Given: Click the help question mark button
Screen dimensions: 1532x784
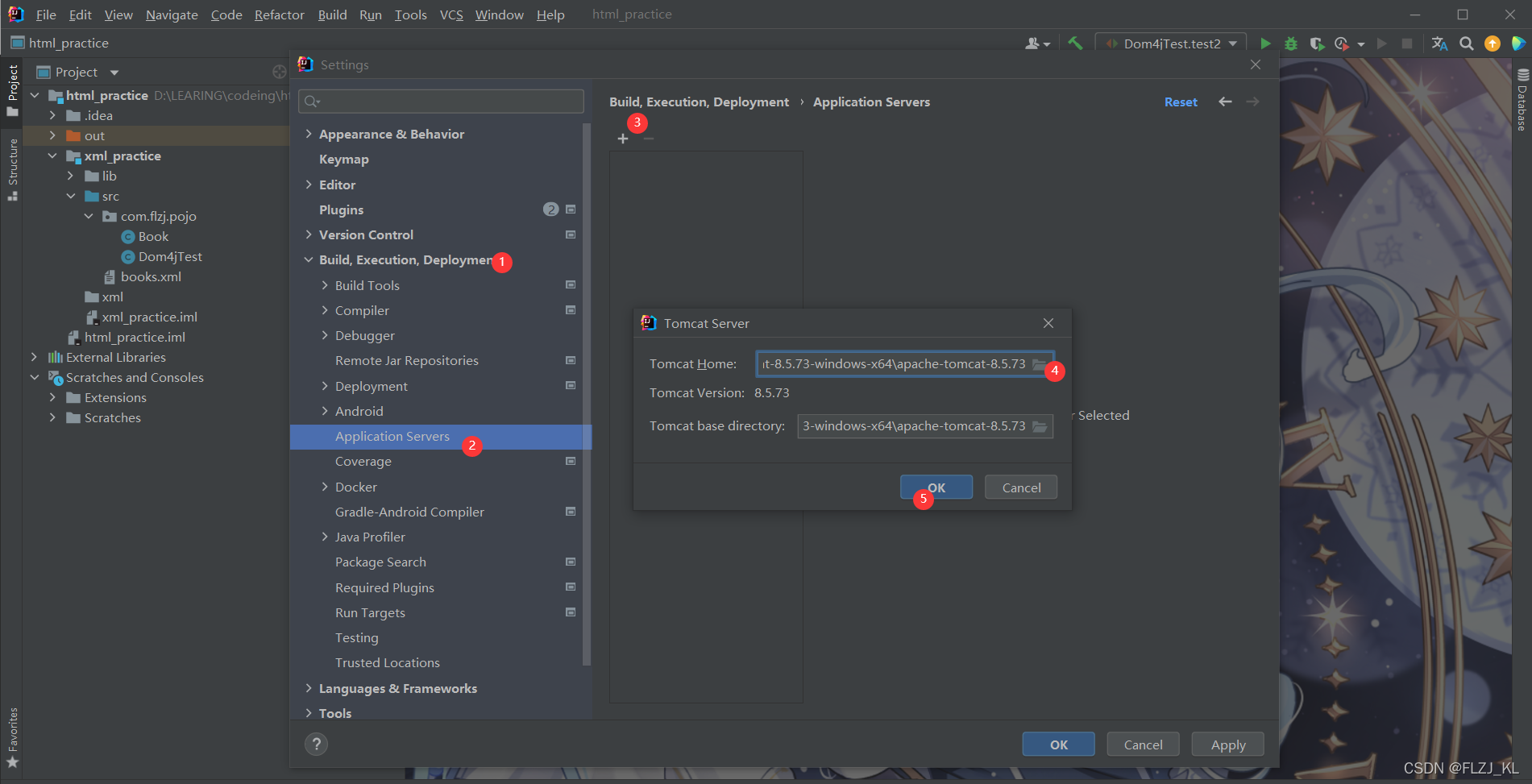Looking at the screenshot, I should tap(316, 745).
